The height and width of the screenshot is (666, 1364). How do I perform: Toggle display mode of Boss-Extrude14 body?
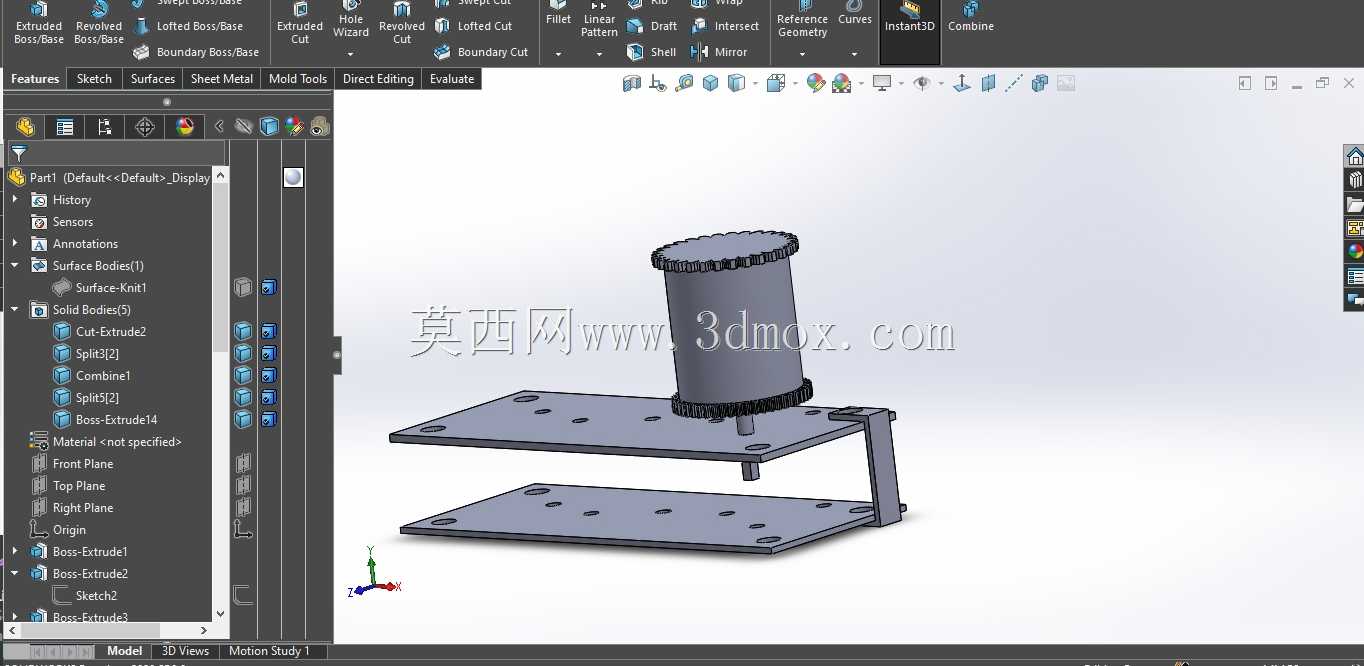[269, 420]
